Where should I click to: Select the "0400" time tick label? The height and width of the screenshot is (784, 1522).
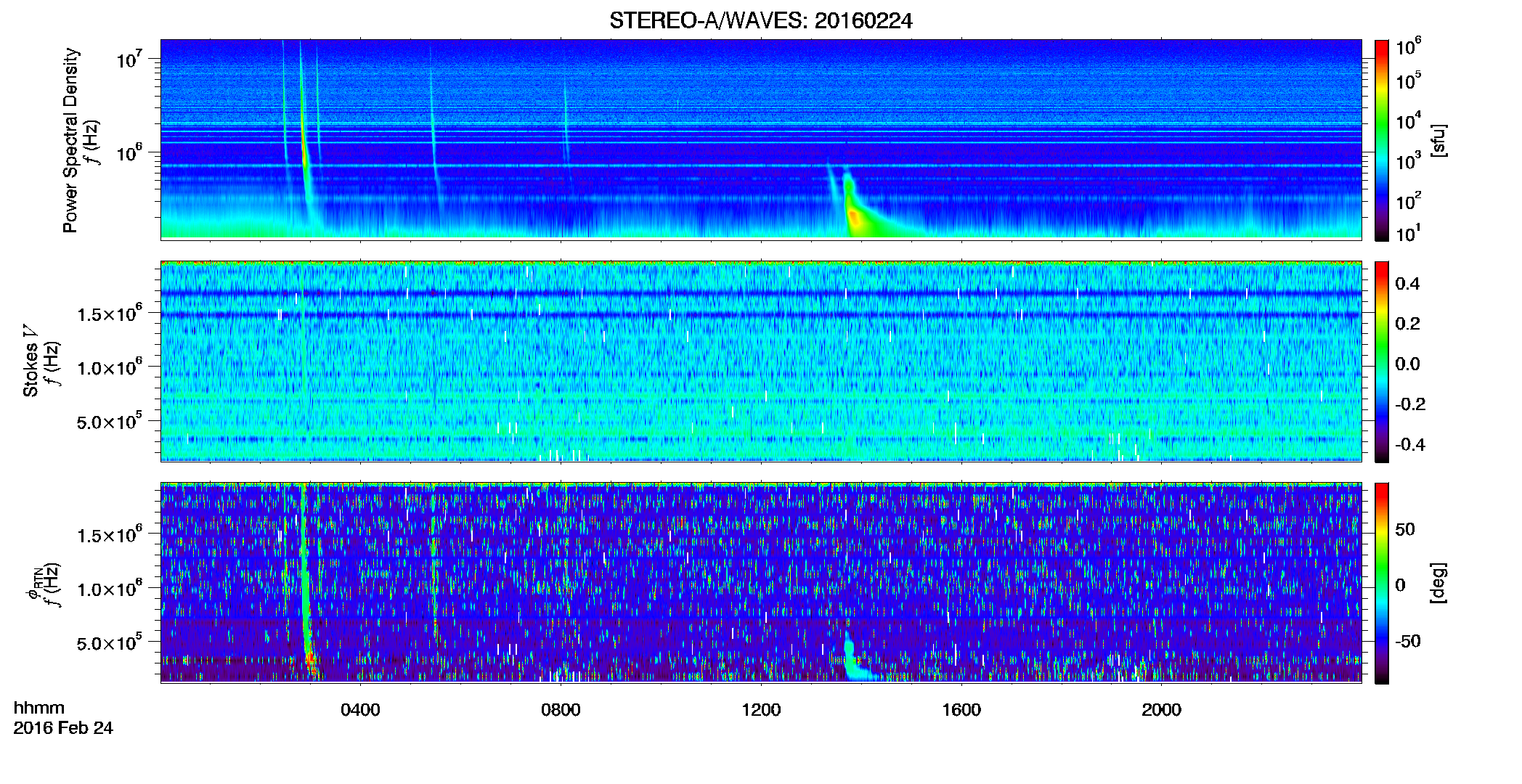[360, 710]
